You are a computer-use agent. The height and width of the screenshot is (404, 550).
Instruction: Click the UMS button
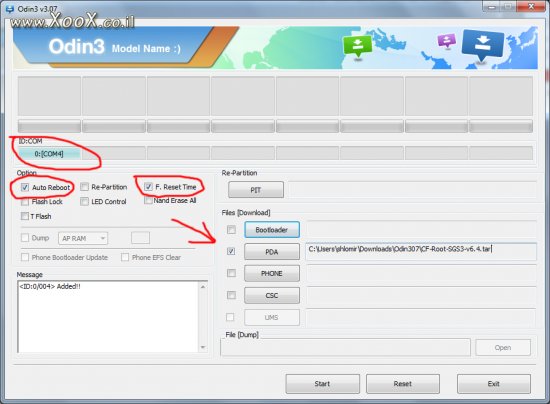pyautogui.click(x=272, y=317)
